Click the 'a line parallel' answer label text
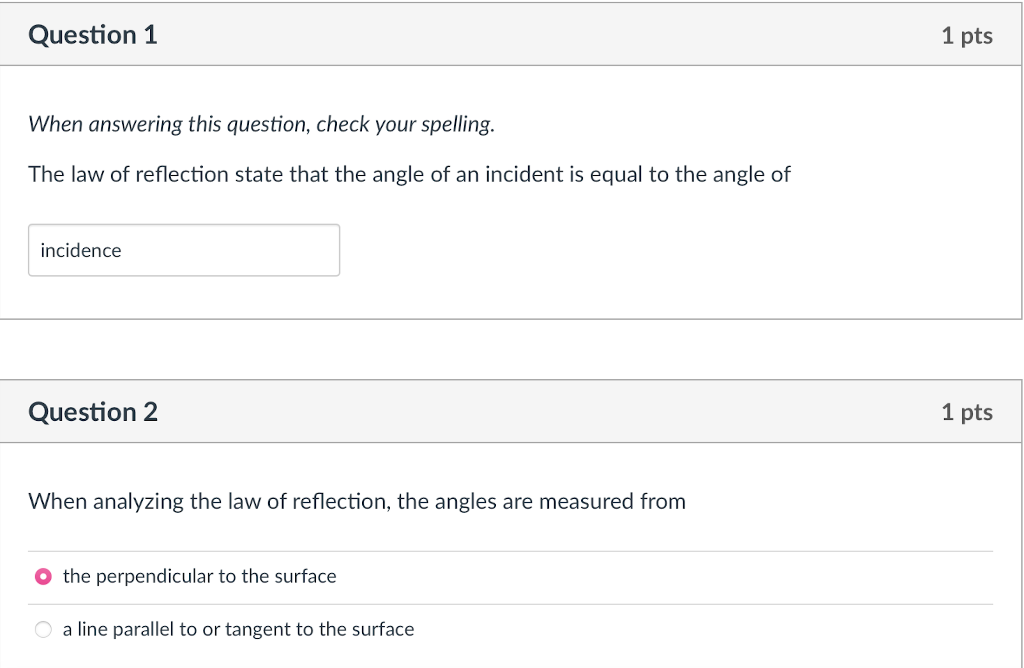 pos(238,629)
